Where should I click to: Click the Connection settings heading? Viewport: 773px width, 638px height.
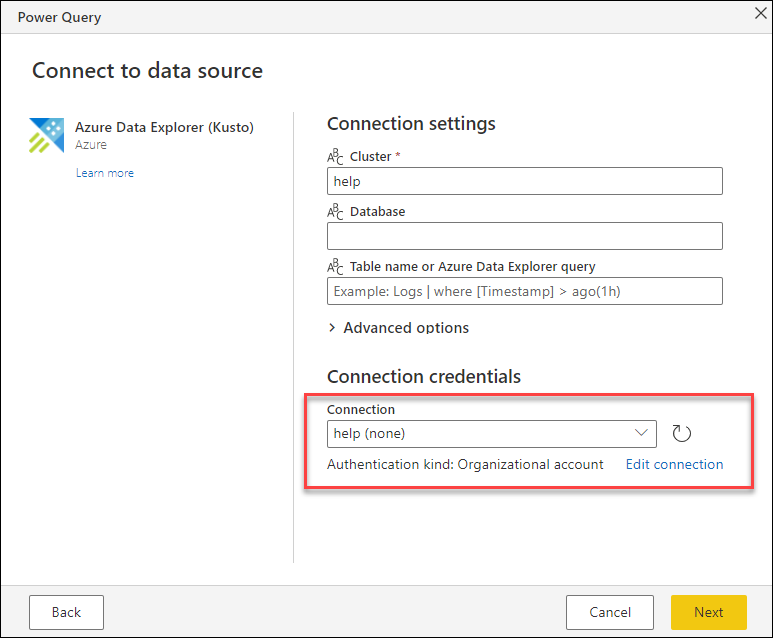(x=411, y=124)
